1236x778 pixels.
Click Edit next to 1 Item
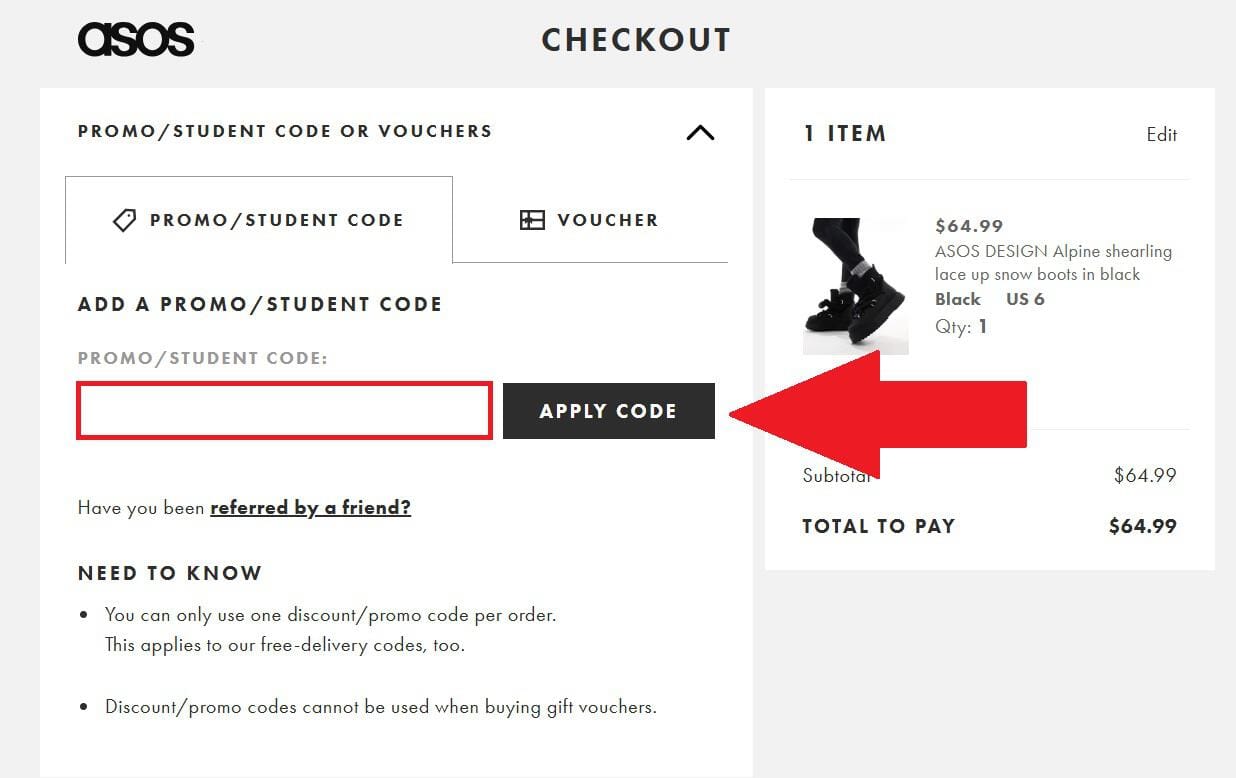1162,134
